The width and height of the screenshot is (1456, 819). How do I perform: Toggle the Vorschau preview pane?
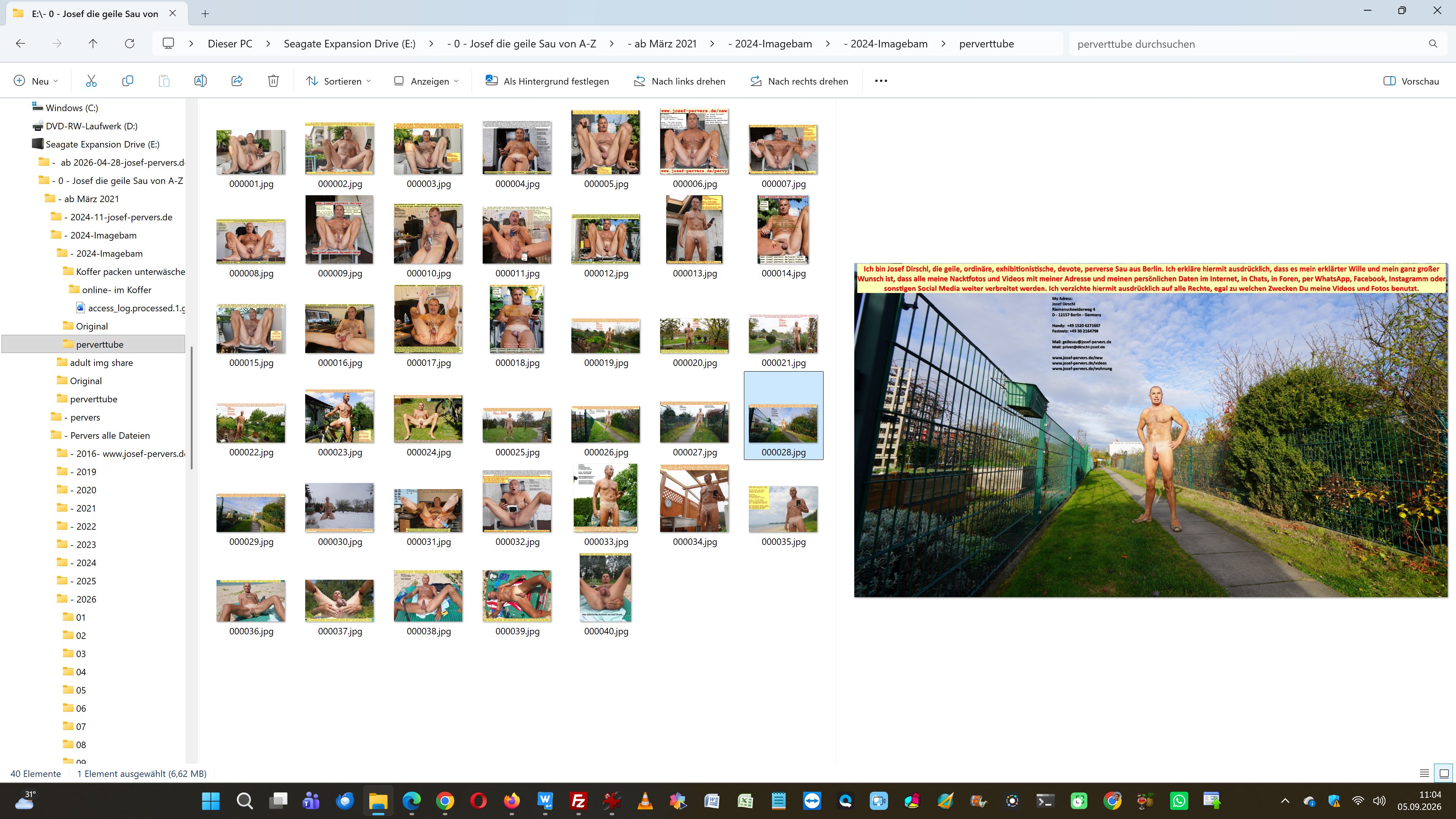point(1411,81)
